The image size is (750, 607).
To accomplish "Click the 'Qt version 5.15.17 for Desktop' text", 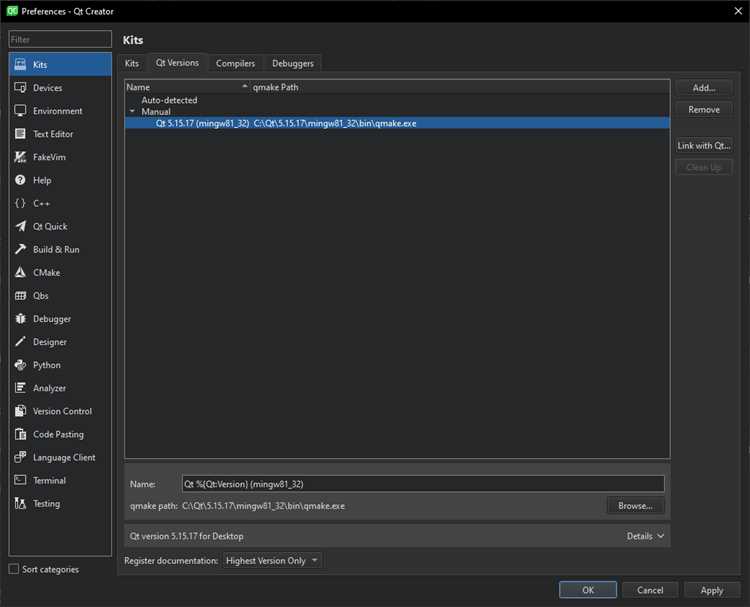I will click(187, 536).
